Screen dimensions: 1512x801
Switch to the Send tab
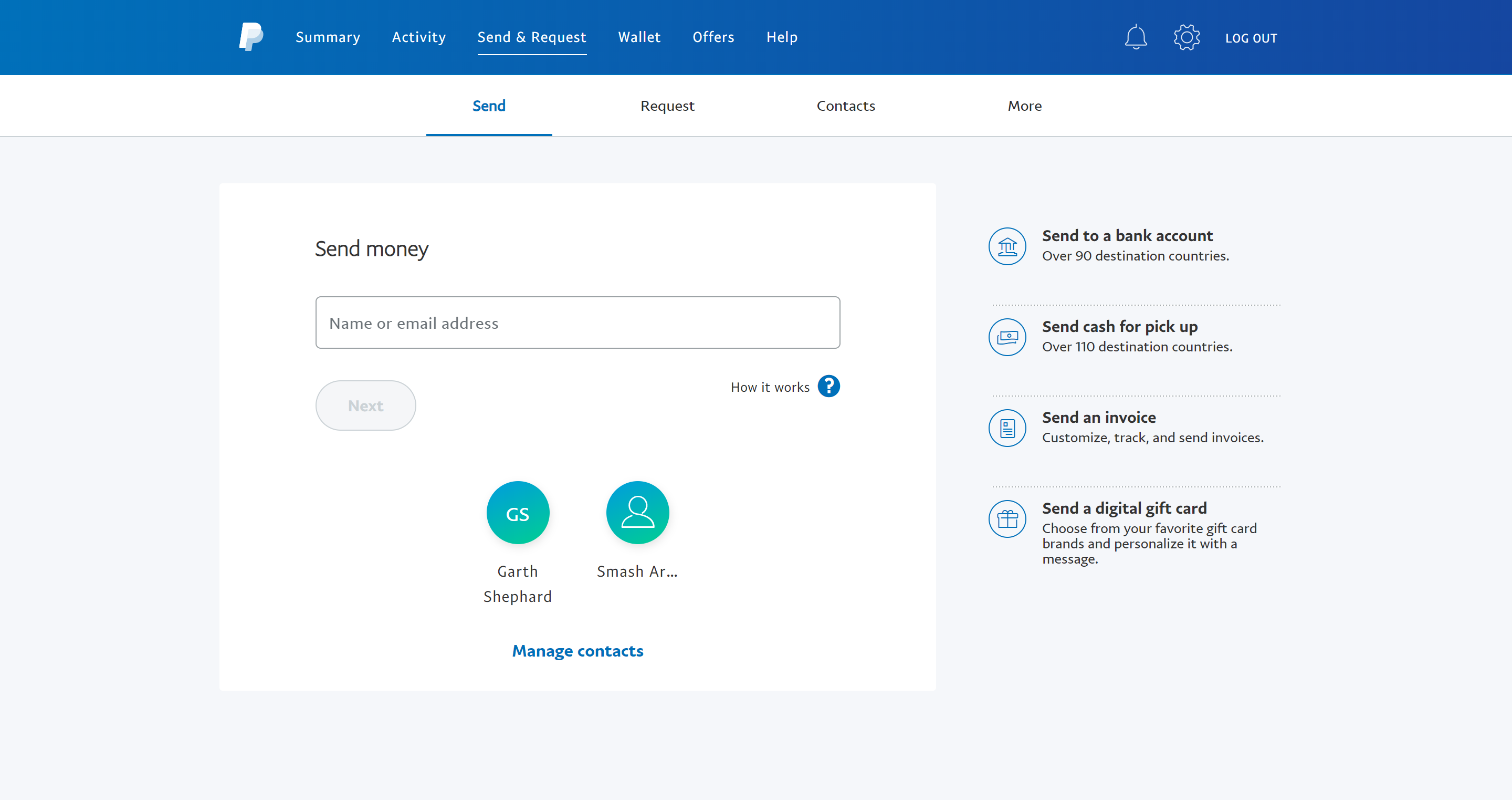coord(489,106)
